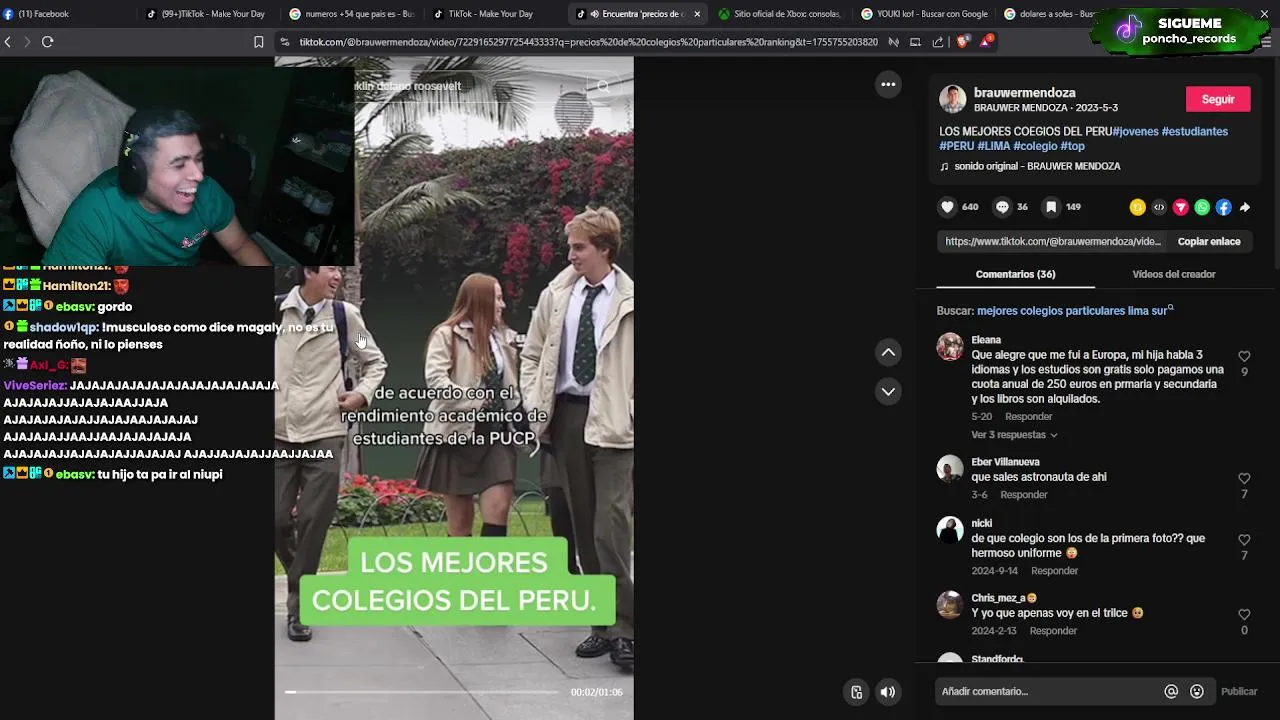Open brauwermendoza profile name link
The width and height of the screenshot is (1280, 720).
[1024, 92]
